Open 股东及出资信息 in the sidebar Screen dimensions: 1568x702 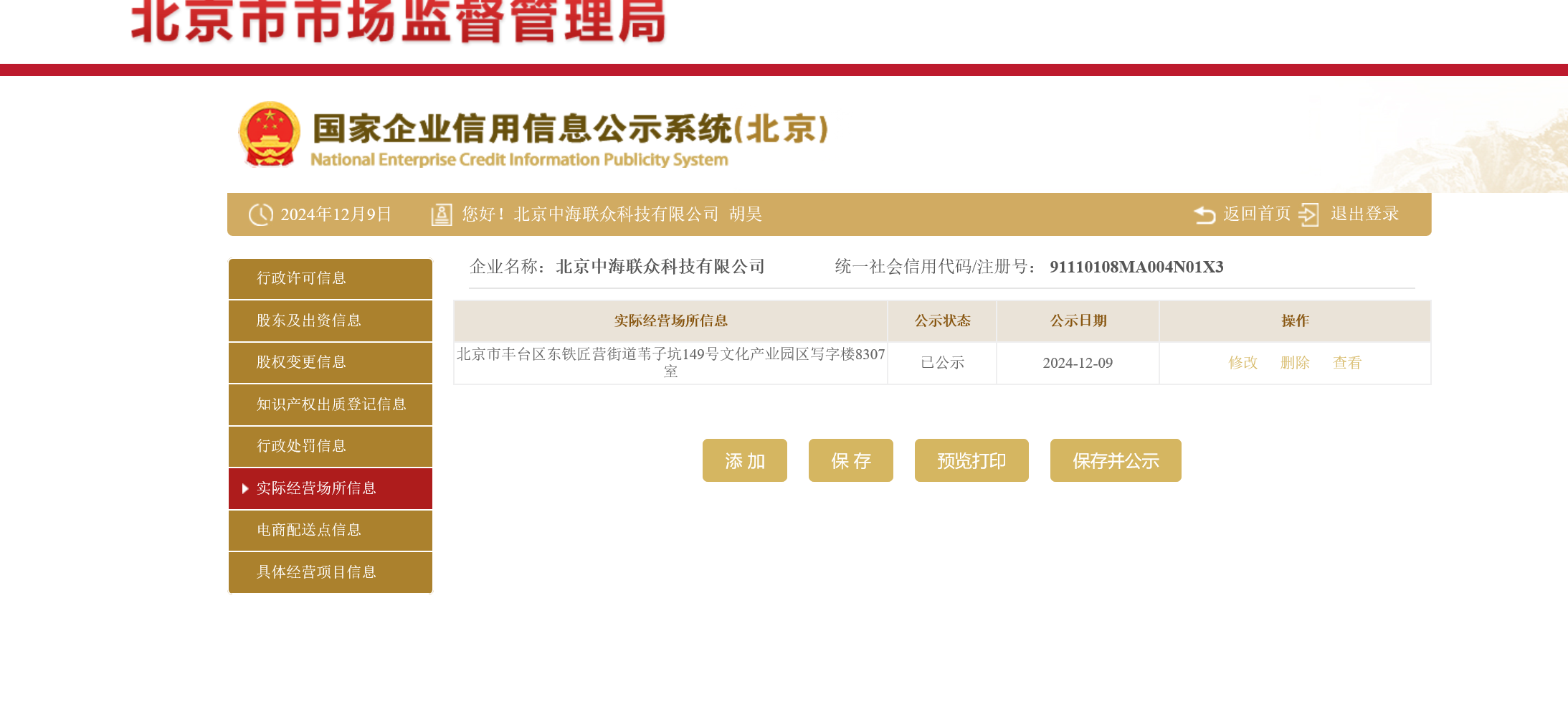coord(331,321)
